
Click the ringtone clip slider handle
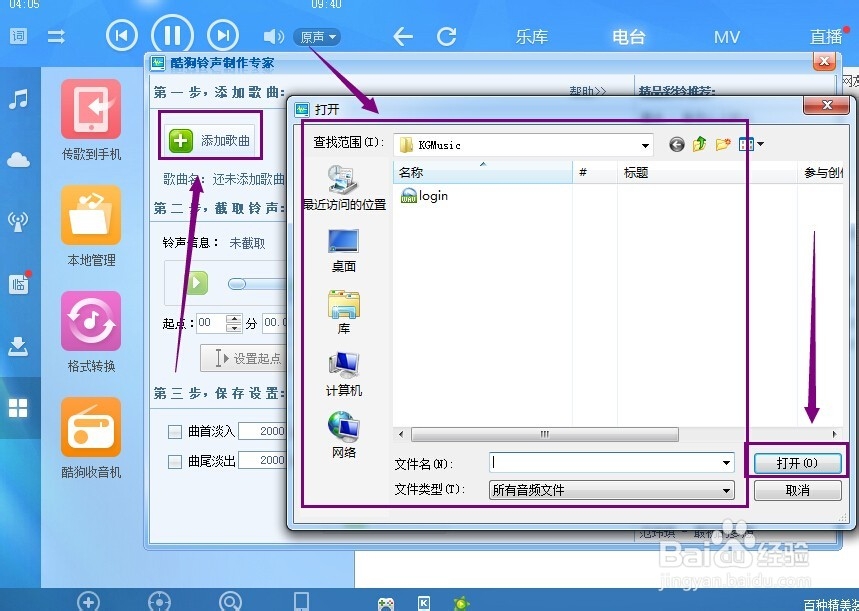click(237, 284)
